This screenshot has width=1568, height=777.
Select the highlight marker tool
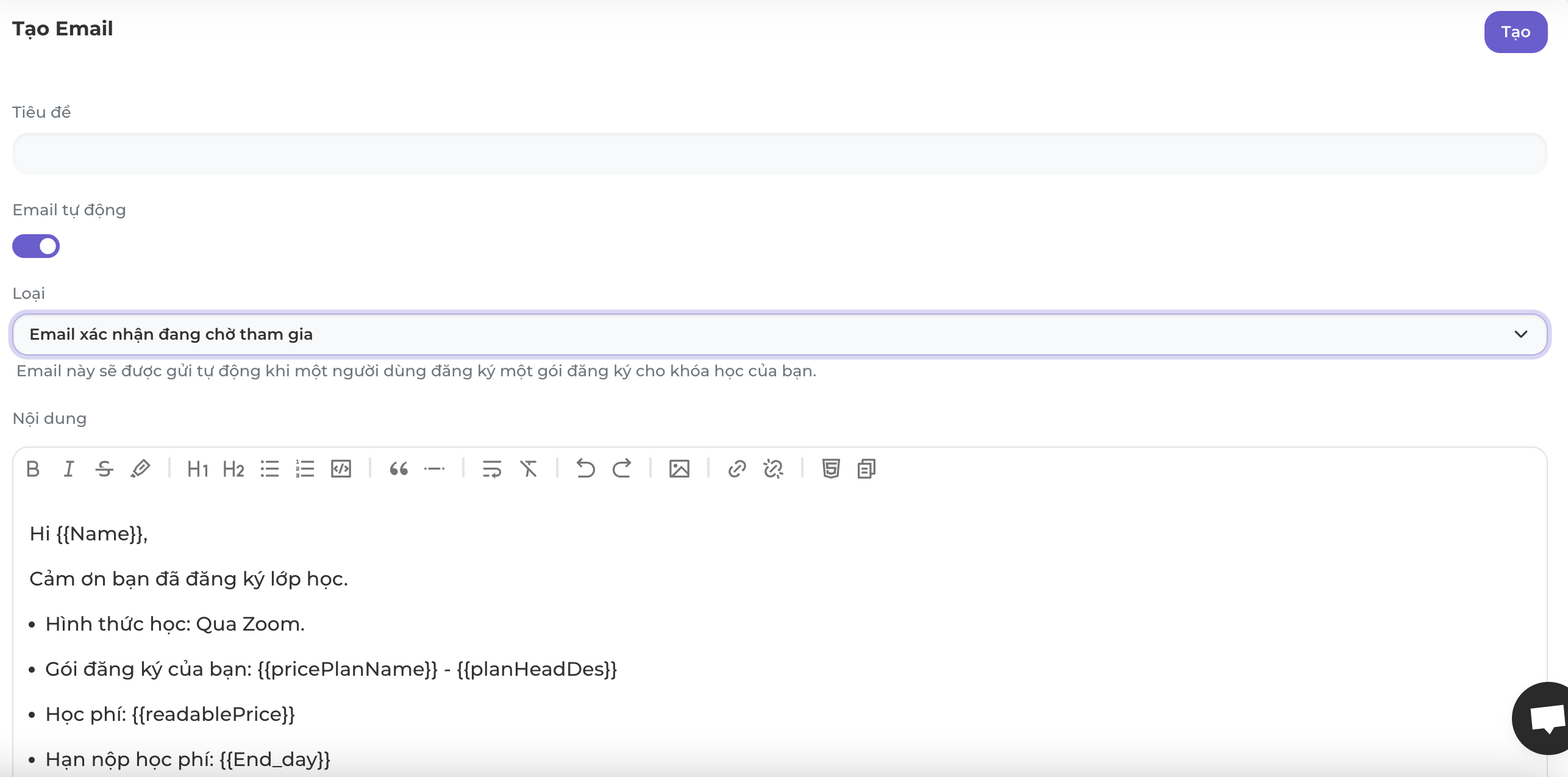click(140, 469)
